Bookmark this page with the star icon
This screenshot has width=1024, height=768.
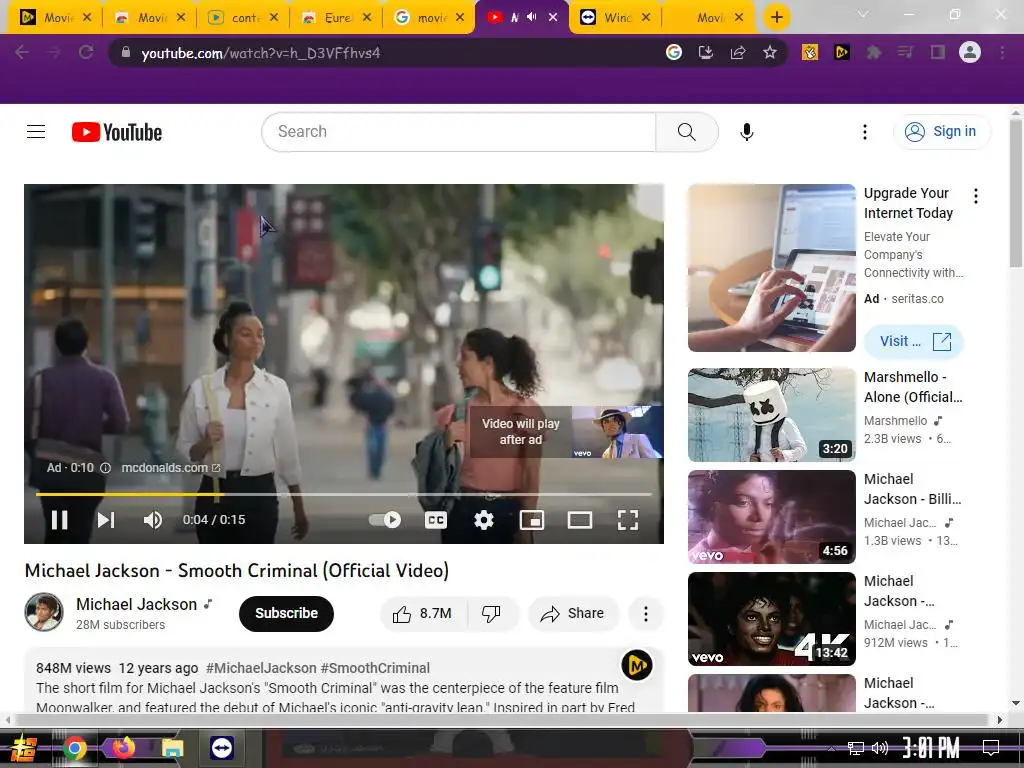coord(770,52)
